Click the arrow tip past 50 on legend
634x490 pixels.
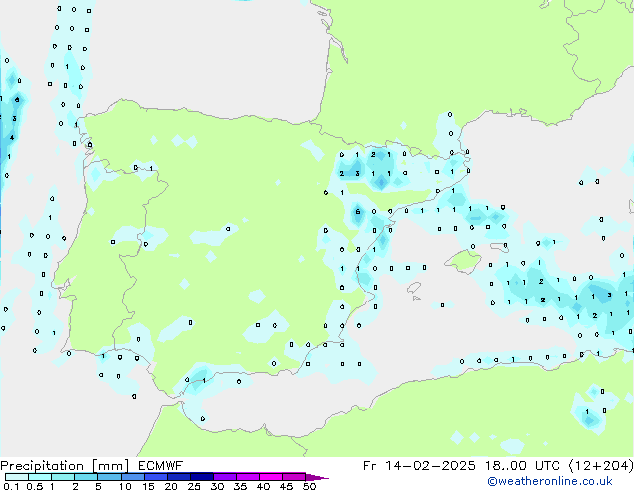317,477
